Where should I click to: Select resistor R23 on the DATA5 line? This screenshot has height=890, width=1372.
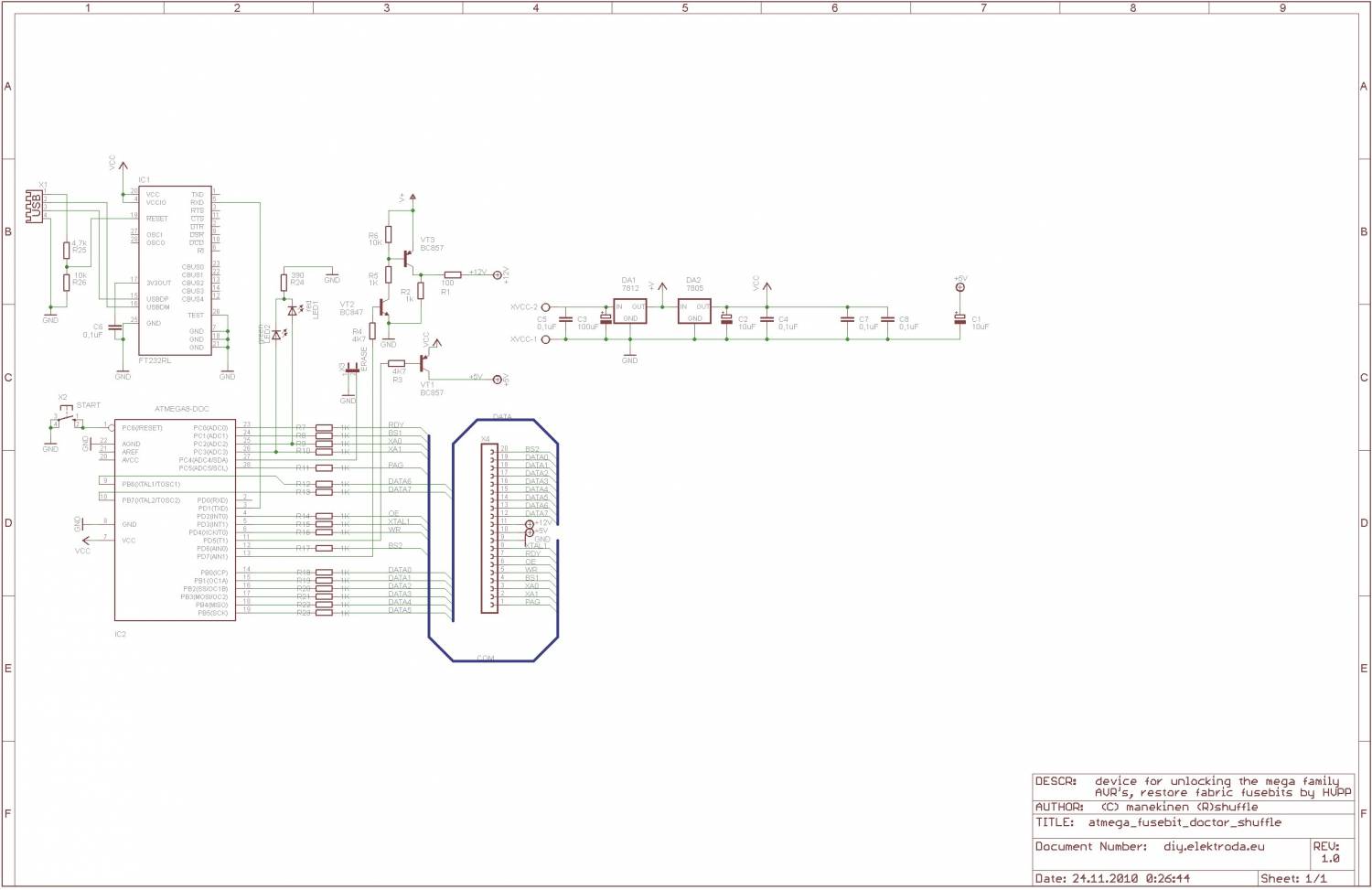click(x=324, y=613)
